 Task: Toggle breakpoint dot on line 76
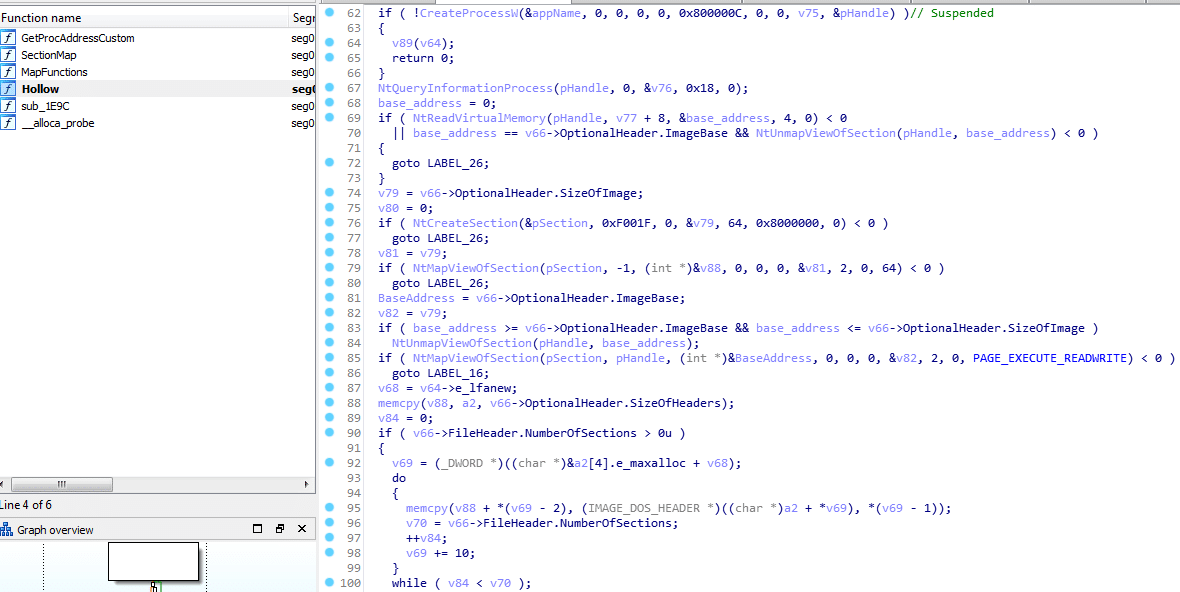tap(330, 223)
